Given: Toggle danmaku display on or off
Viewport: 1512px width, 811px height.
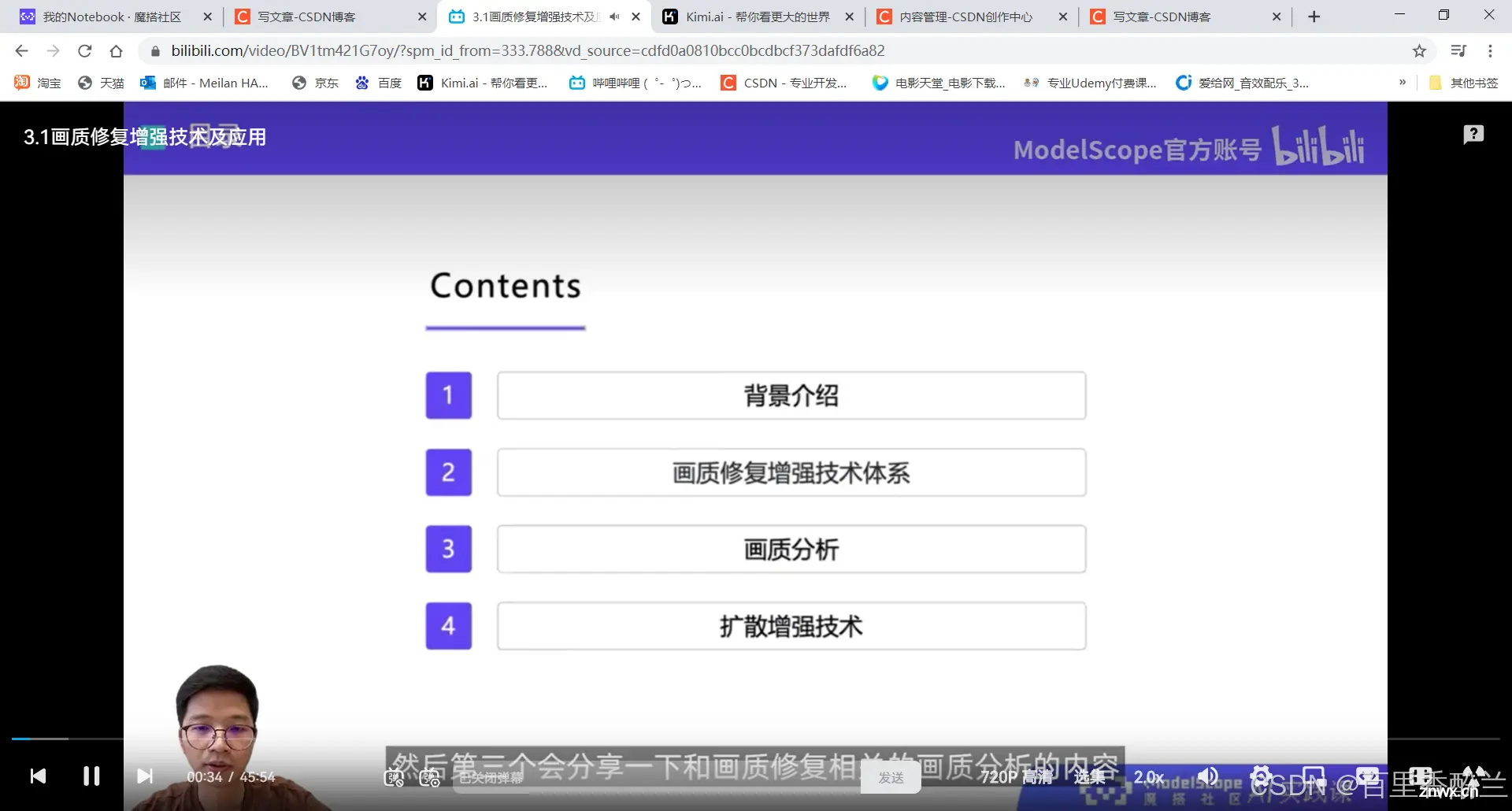Looking at the screenshot, I should point(394,778).
